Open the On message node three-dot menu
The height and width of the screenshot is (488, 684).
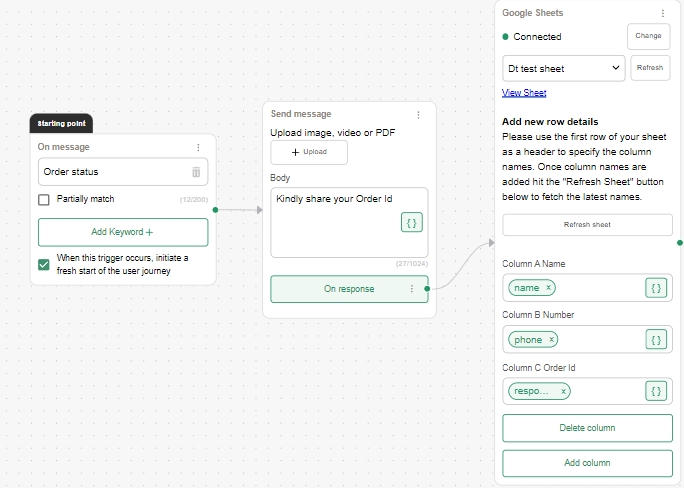(198, 147)
